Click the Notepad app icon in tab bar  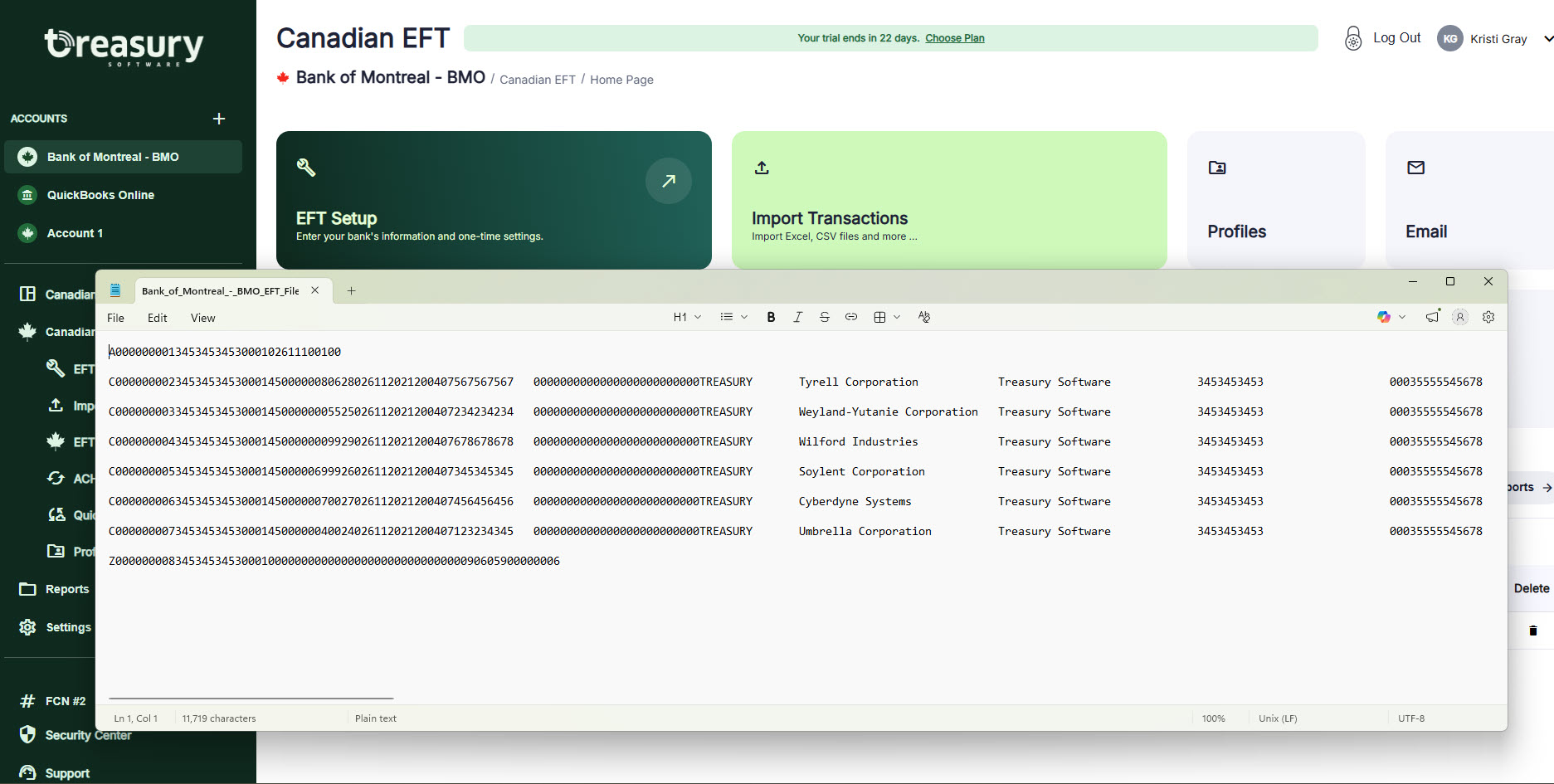[x=115, y=290]
